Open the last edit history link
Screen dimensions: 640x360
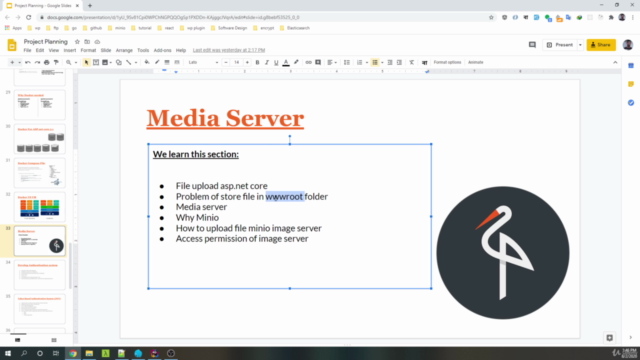point(229,50)
